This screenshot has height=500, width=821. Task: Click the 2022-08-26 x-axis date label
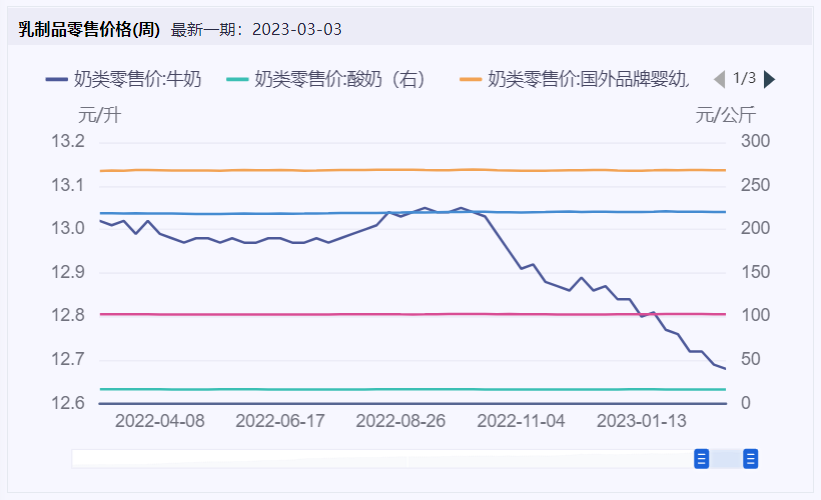point(401,421)
